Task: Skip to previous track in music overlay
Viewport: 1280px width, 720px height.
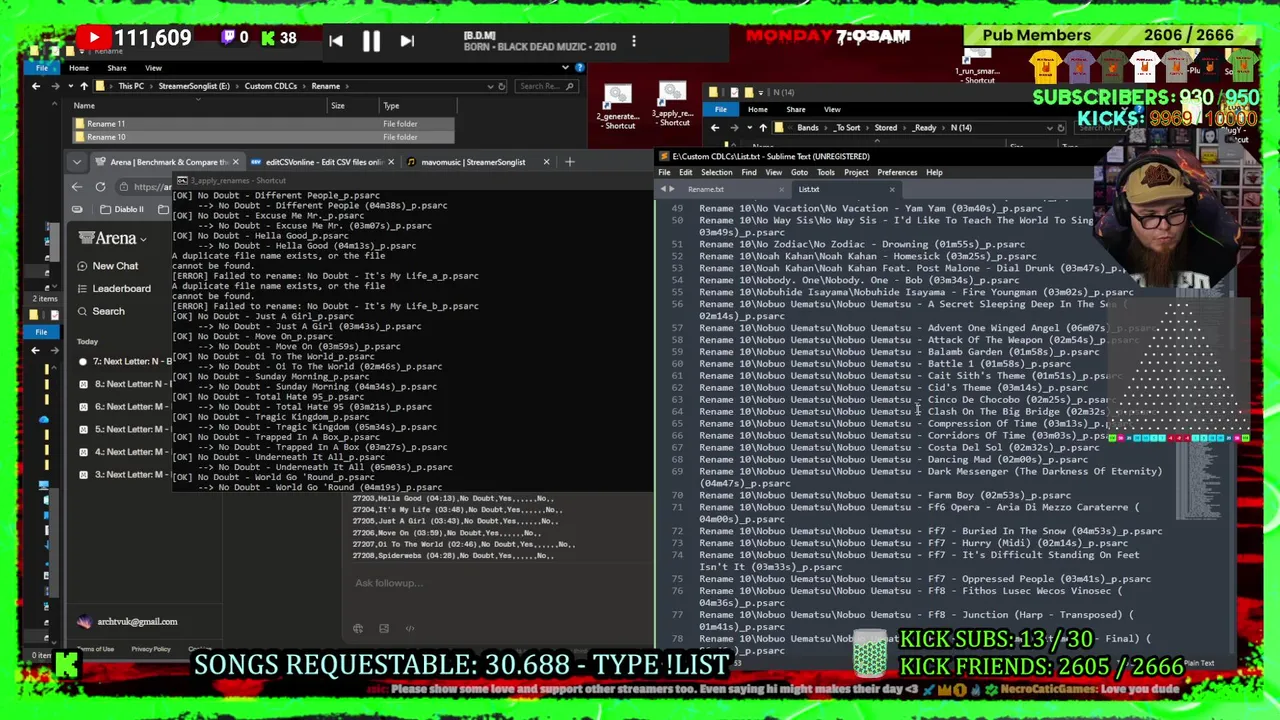Action: click(336, 41)
